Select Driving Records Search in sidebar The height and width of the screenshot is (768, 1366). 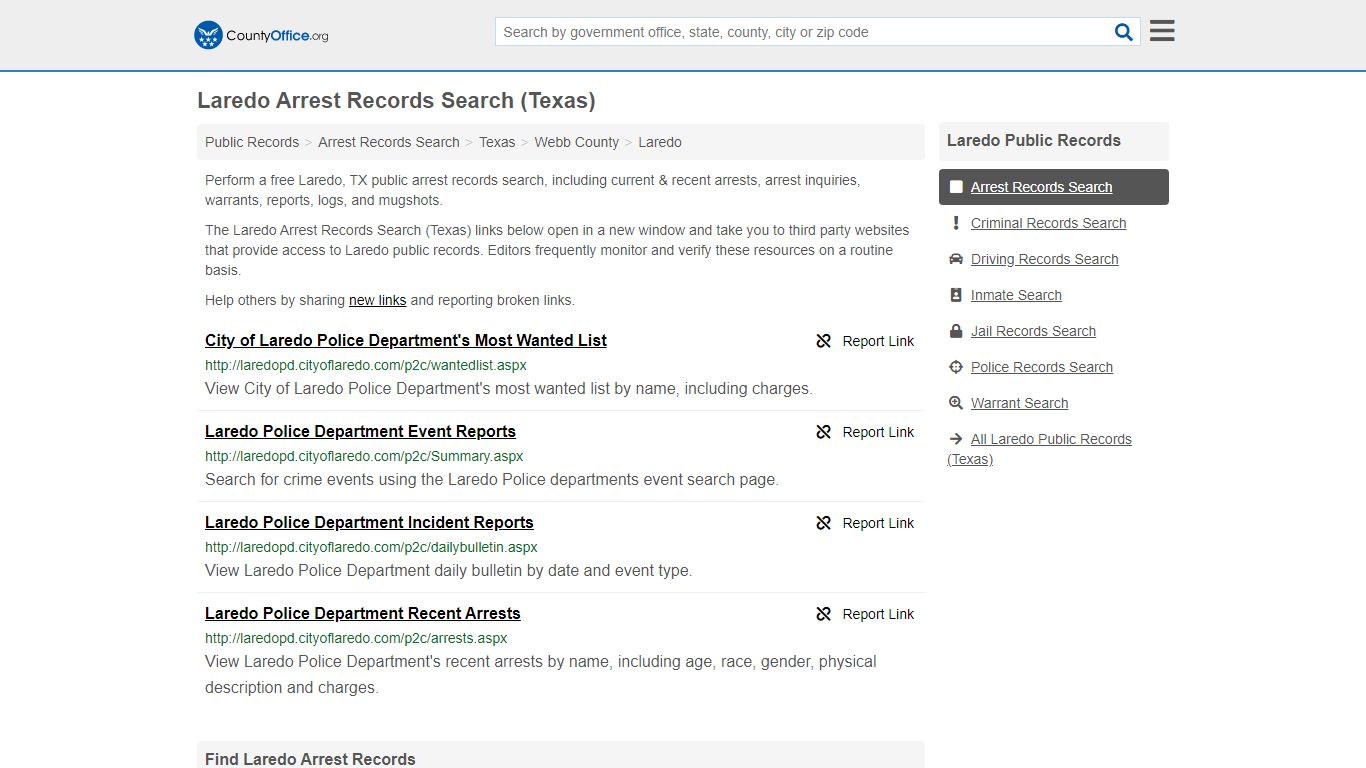(1044, 259)
